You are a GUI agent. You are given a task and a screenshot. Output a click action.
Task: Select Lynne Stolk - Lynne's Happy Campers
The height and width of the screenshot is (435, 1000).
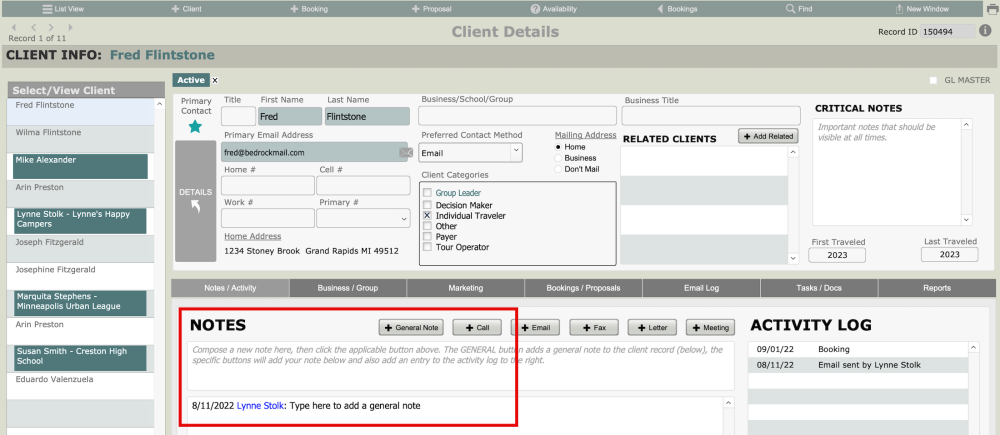[x=81, y=221]
